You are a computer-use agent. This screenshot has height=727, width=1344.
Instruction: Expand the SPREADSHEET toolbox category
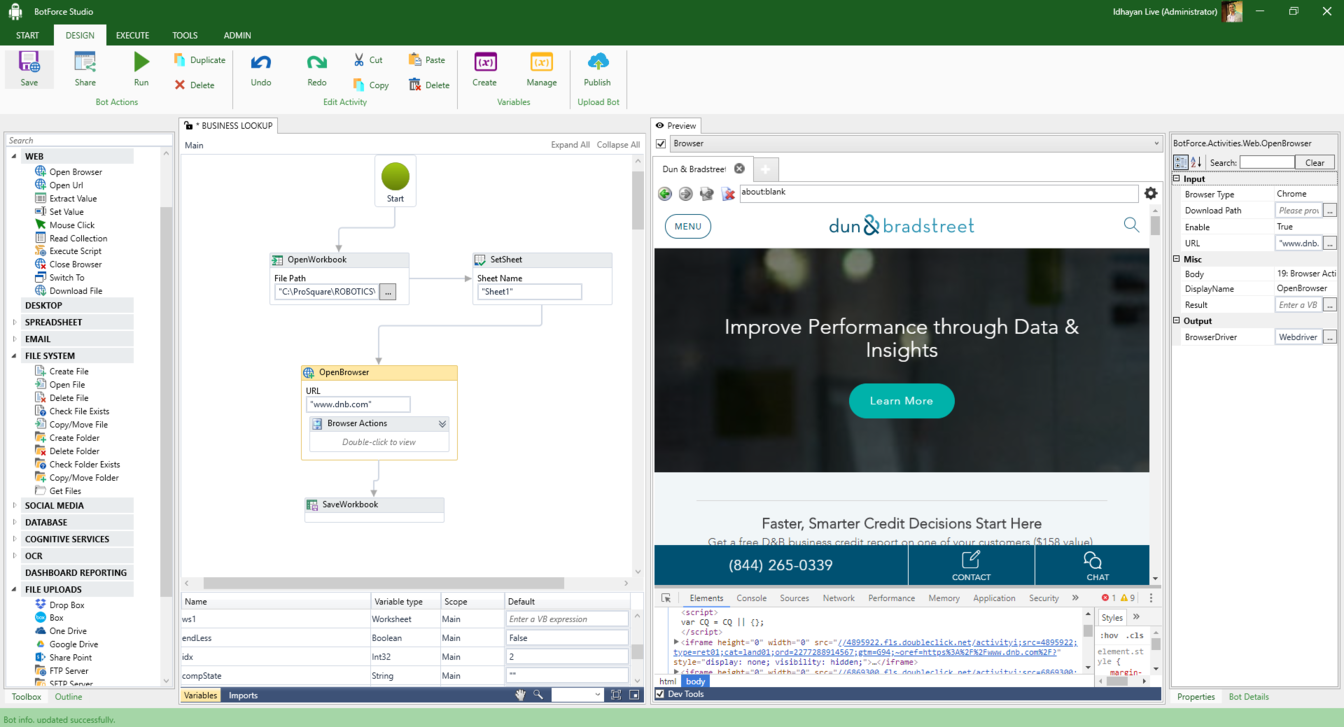point(14,322)
